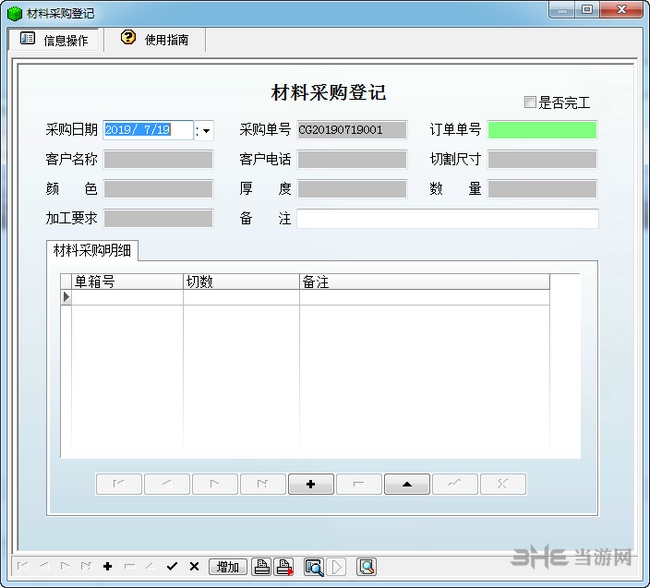
Task: Click the 切数 column header
Action: [241, 282]
